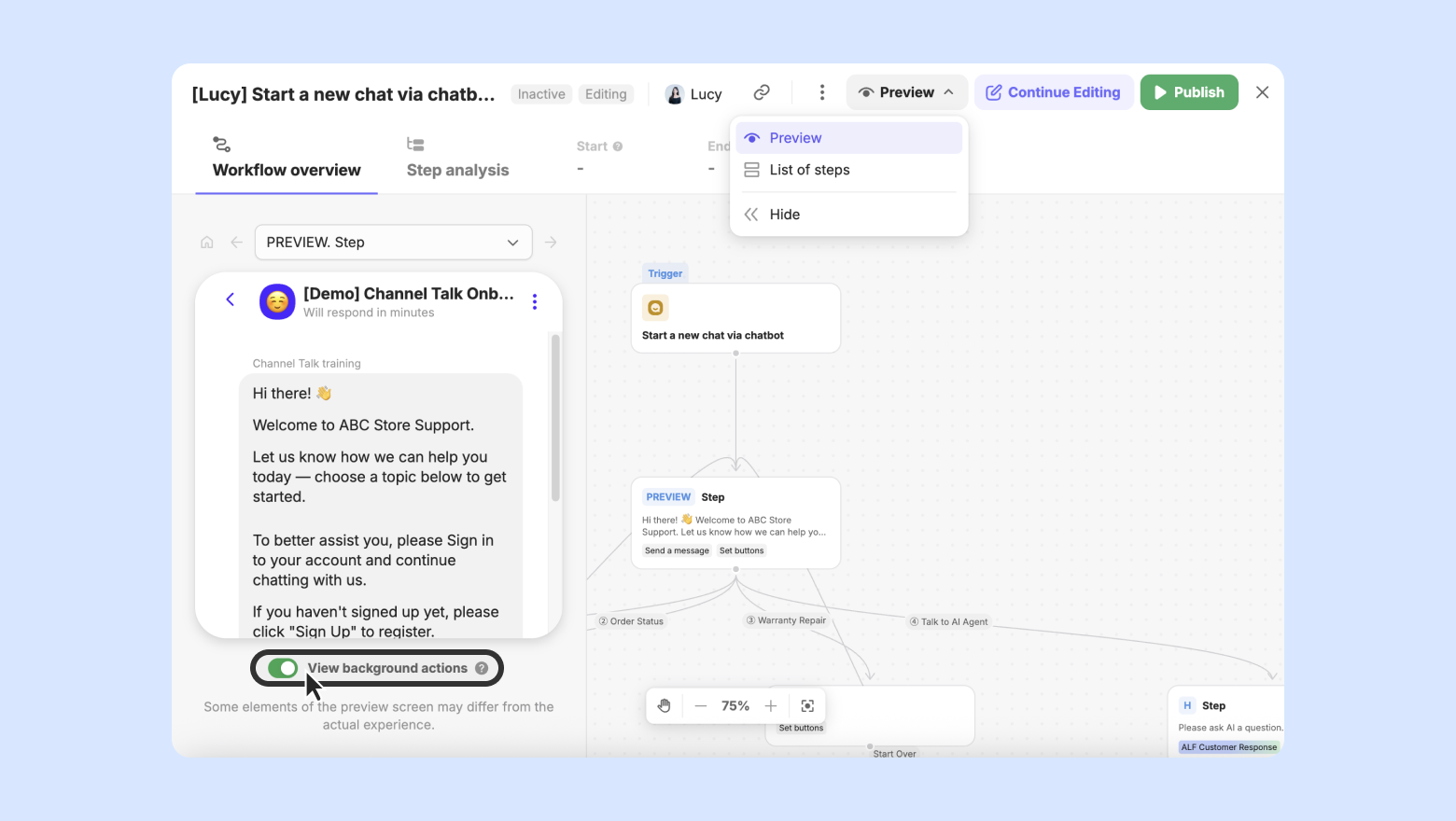The image size is (1456, 821).
Task: Go to previous preview step arrow
Action: pyautogui.click(x=237, y=243)
